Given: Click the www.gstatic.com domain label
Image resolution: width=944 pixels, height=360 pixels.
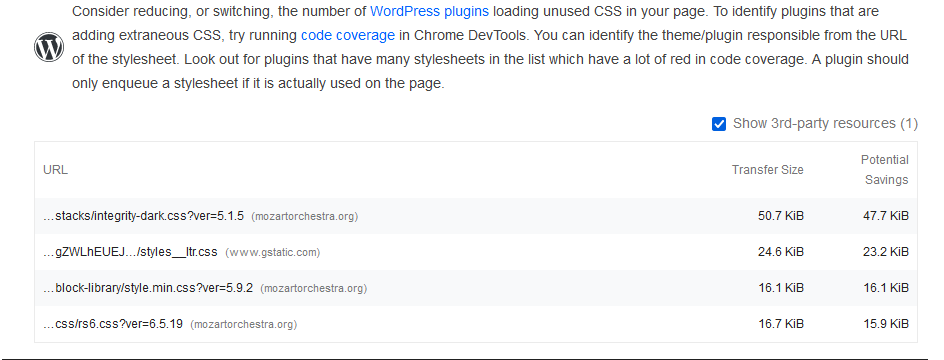Looking at the screenshot, I should click(273, 252).
